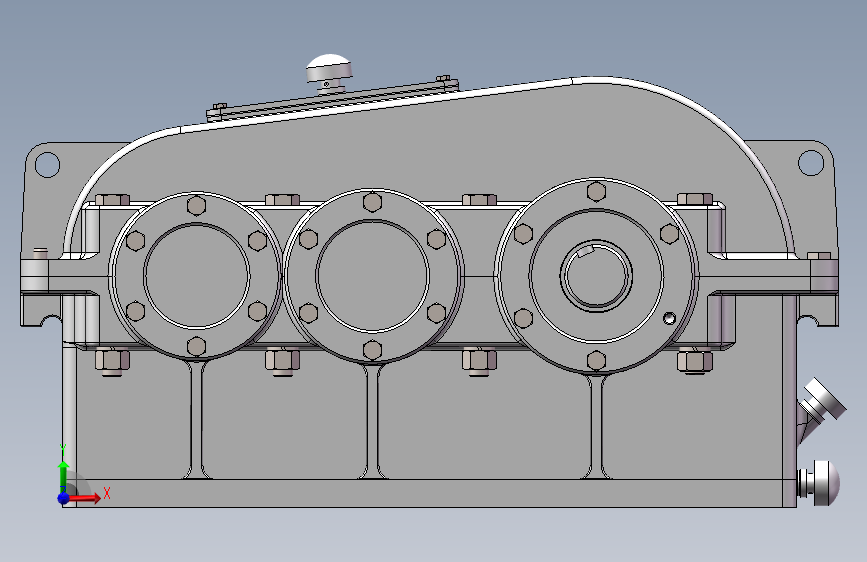Select the support rib below middle bearing cap
Screen dimensions: 867x562
(372, 420)
